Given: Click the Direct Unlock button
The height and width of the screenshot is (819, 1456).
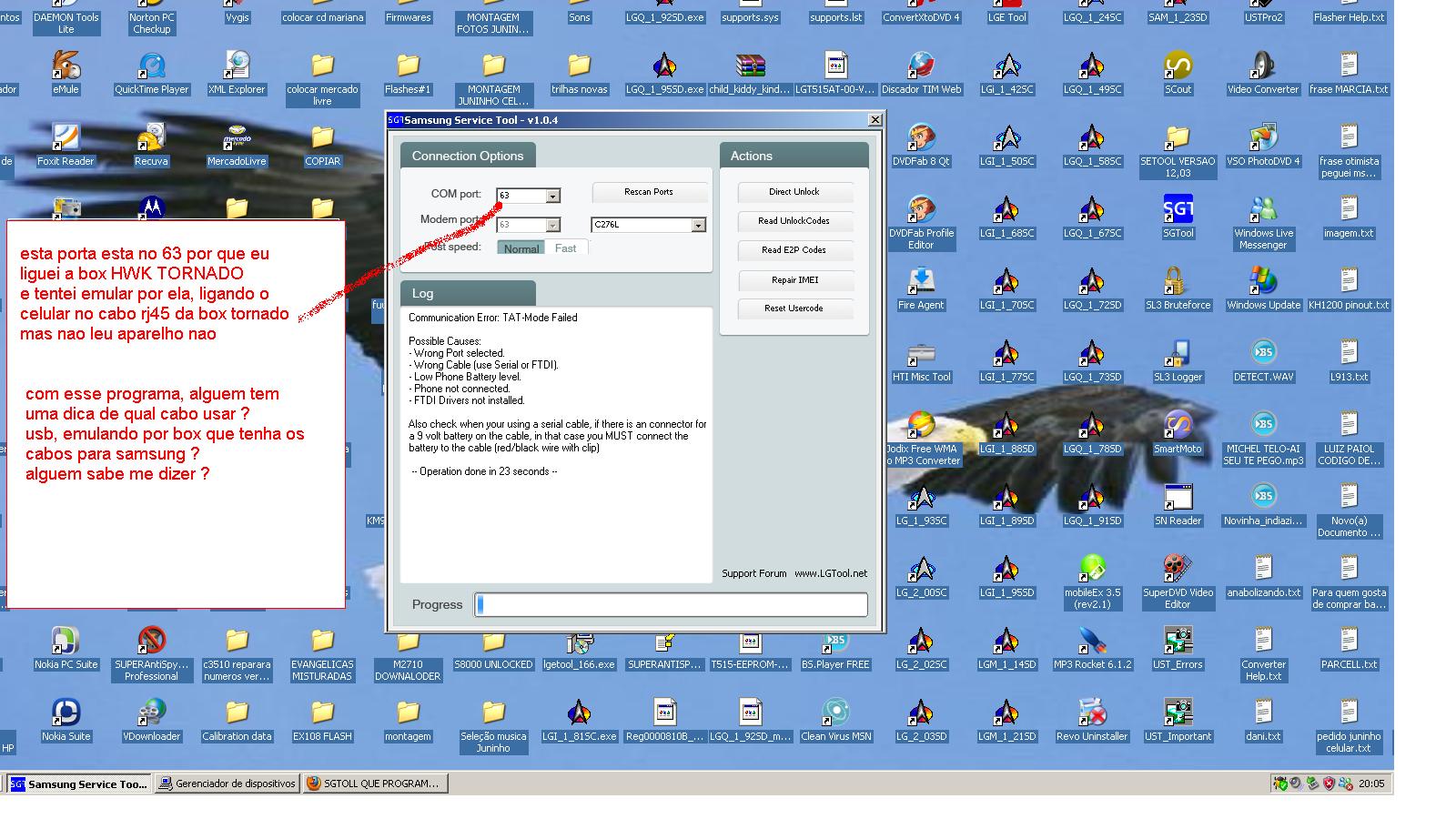Looking at the screenshot, I should (794, 192).
